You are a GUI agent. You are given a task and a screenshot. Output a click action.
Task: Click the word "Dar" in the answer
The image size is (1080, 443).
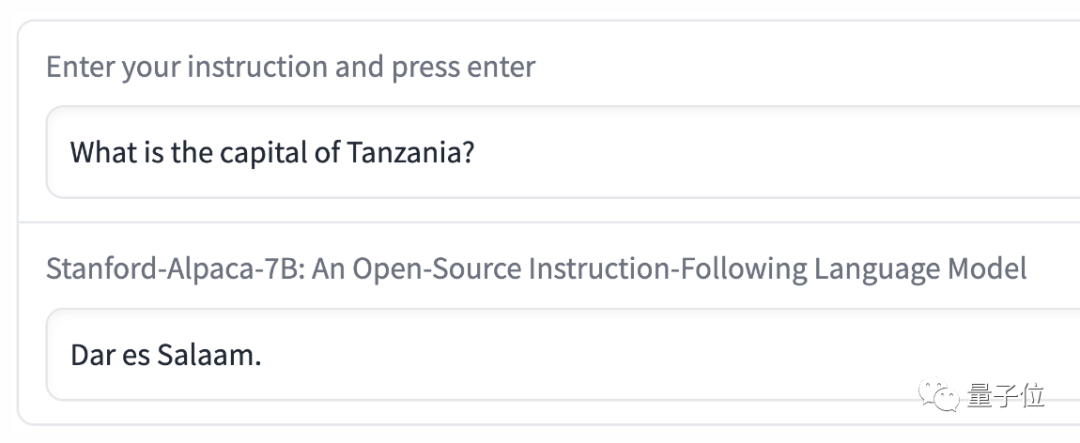pyautogui.click(x=90, y=355)
